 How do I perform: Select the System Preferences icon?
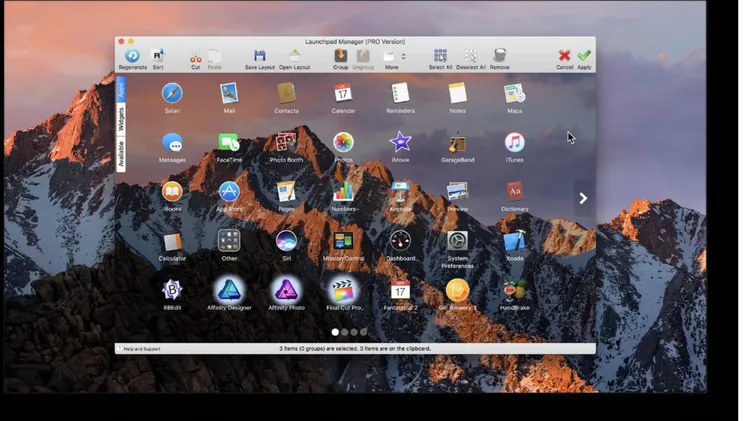pyautogui.click(x=457, y=241)
